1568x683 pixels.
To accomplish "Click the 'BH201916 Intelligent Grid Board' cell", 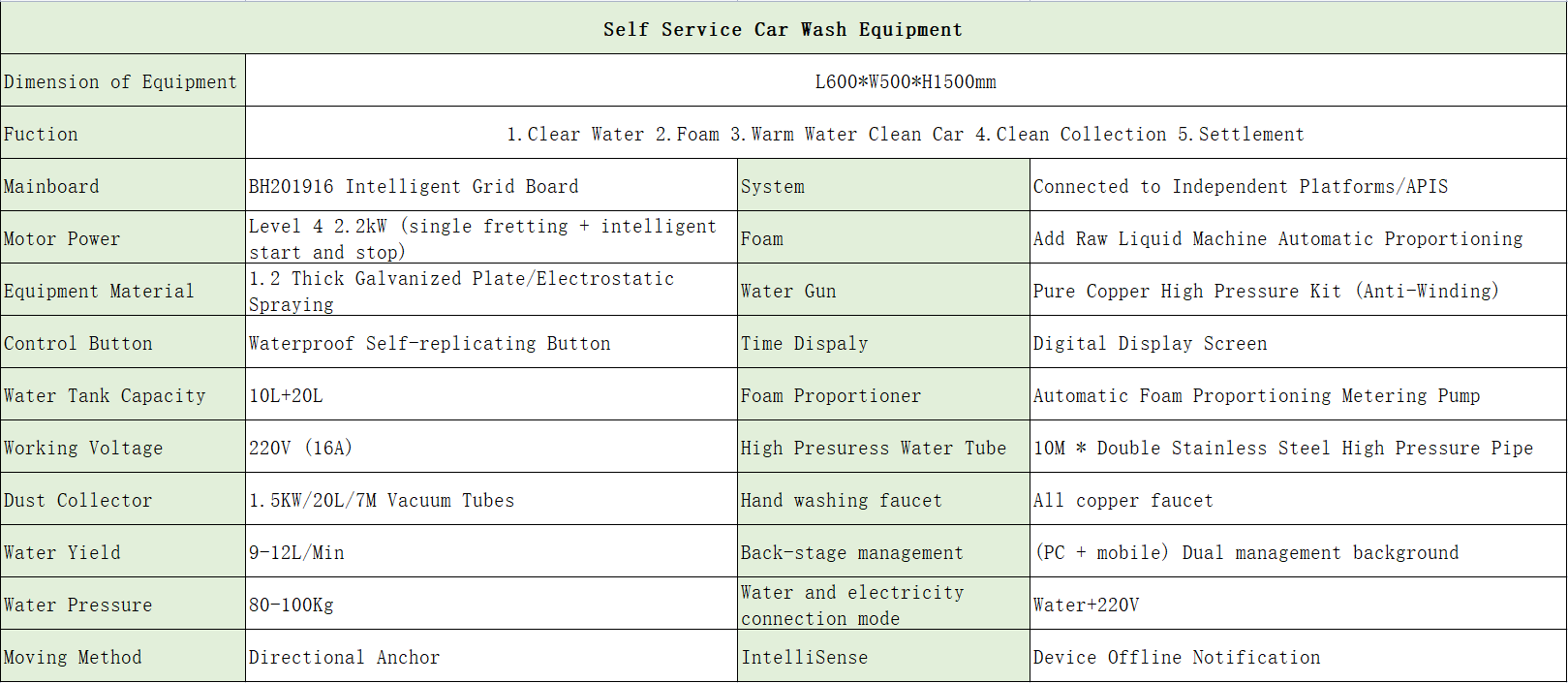I will click(x=490, y=186).
